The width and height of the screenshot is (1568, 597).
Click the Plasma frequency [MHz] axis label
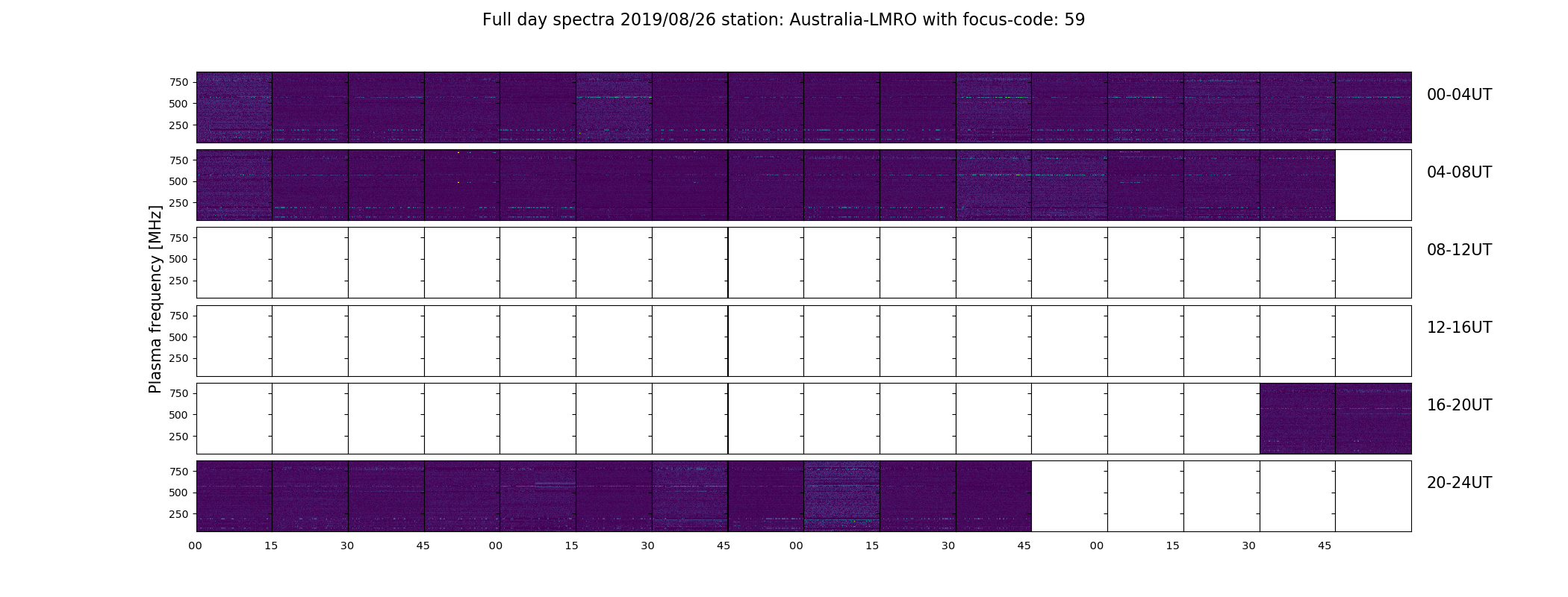click(155, 299)
